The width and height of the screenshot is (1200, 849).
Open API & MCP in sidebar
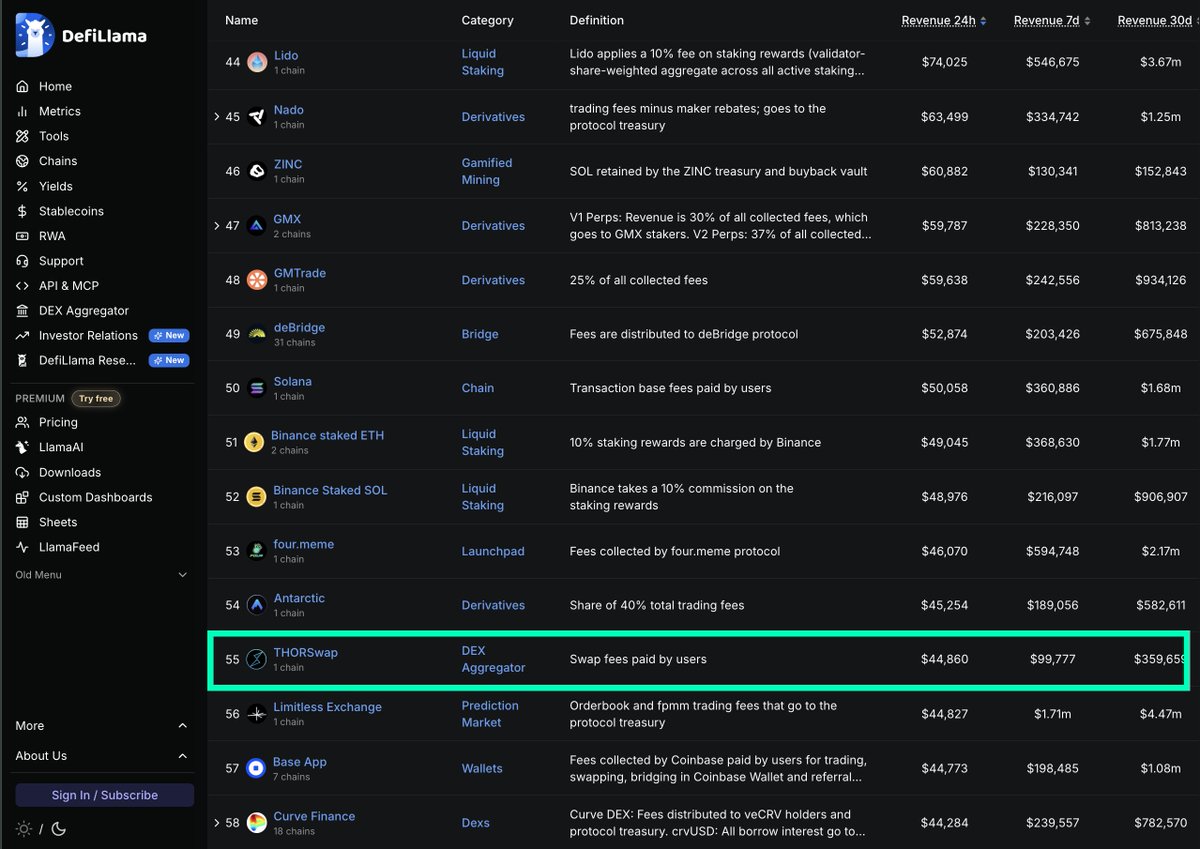coord(68,286)
